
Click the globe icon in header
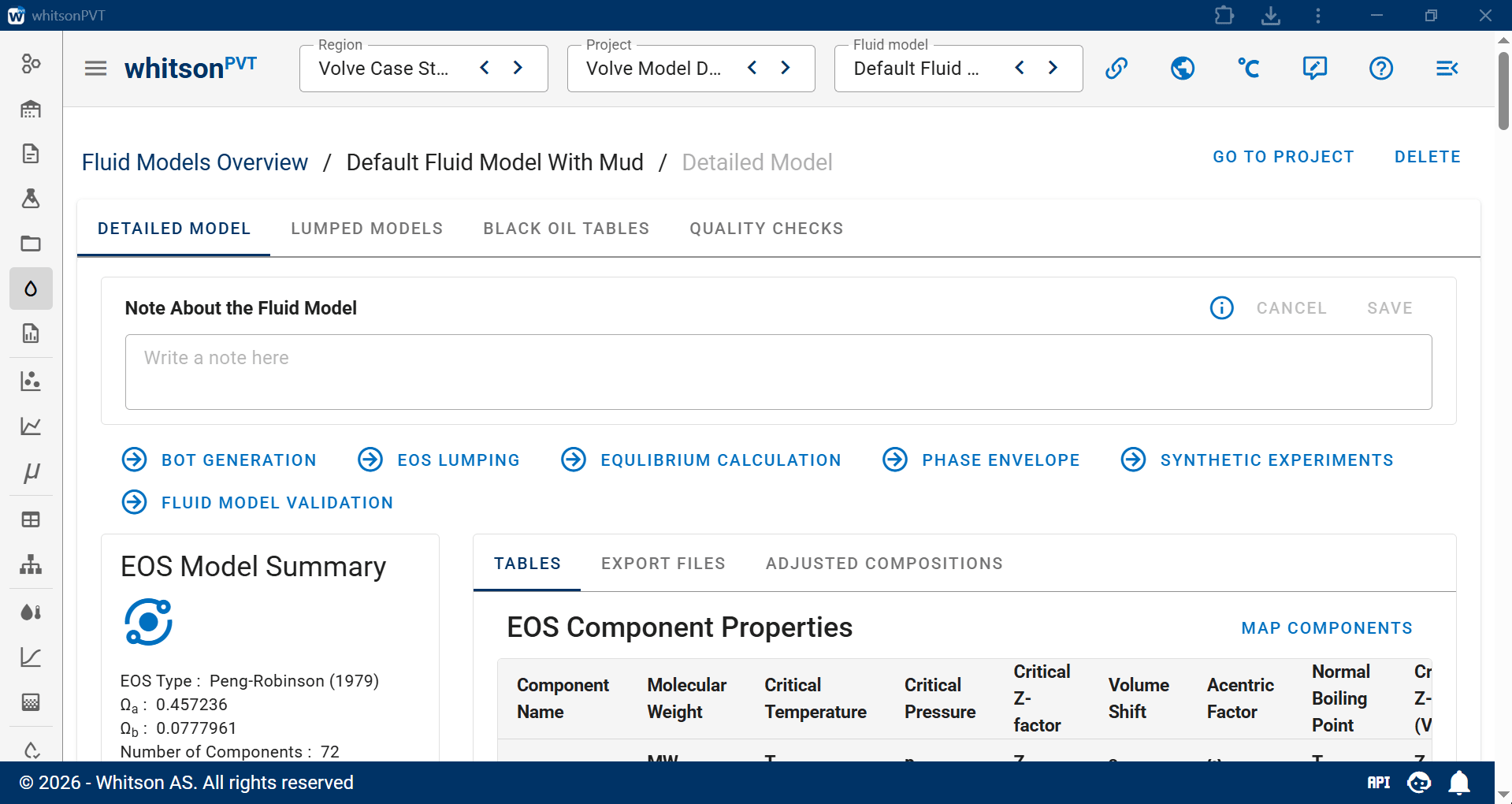click(1183, 69)
